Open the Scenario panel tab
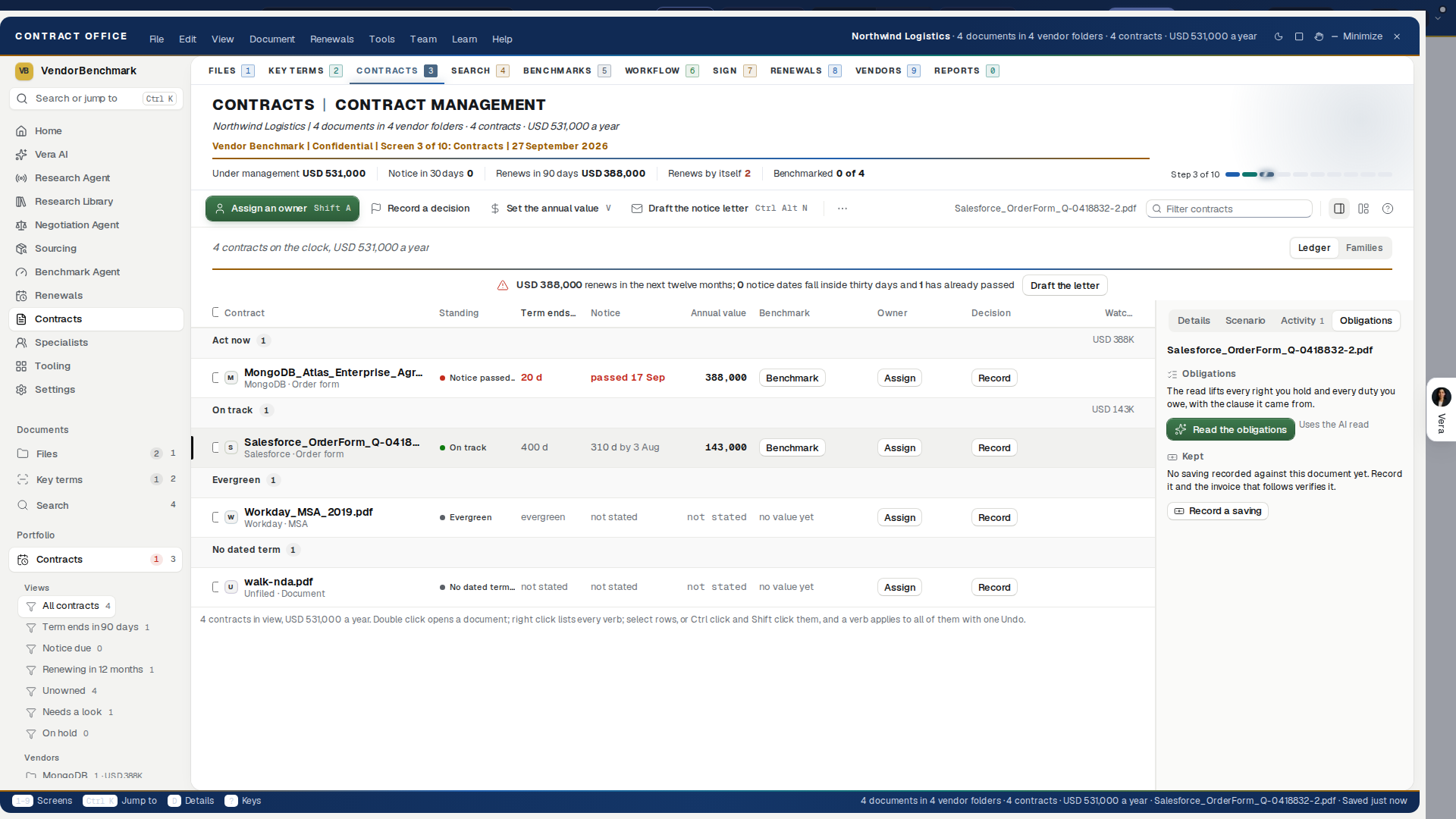1456x819 pixels. [x=1245, y=321]
